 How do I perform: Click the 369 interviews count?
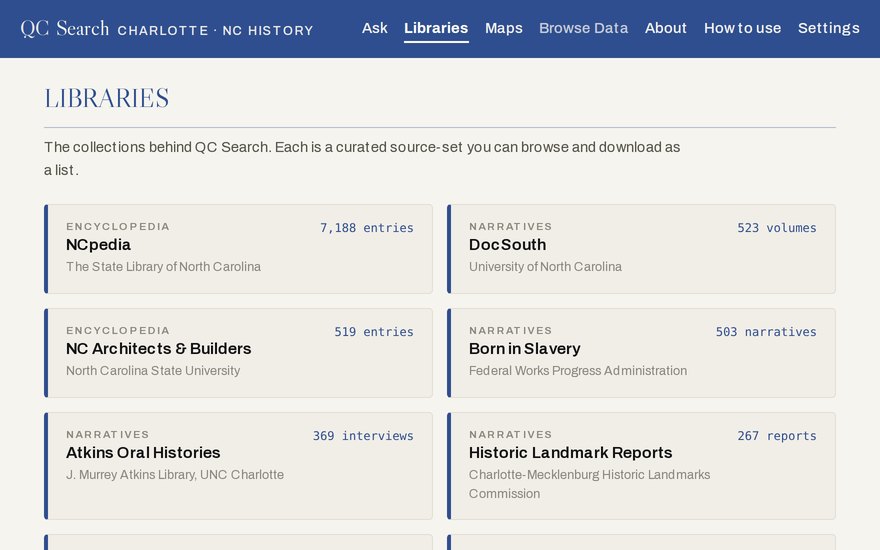363,436
